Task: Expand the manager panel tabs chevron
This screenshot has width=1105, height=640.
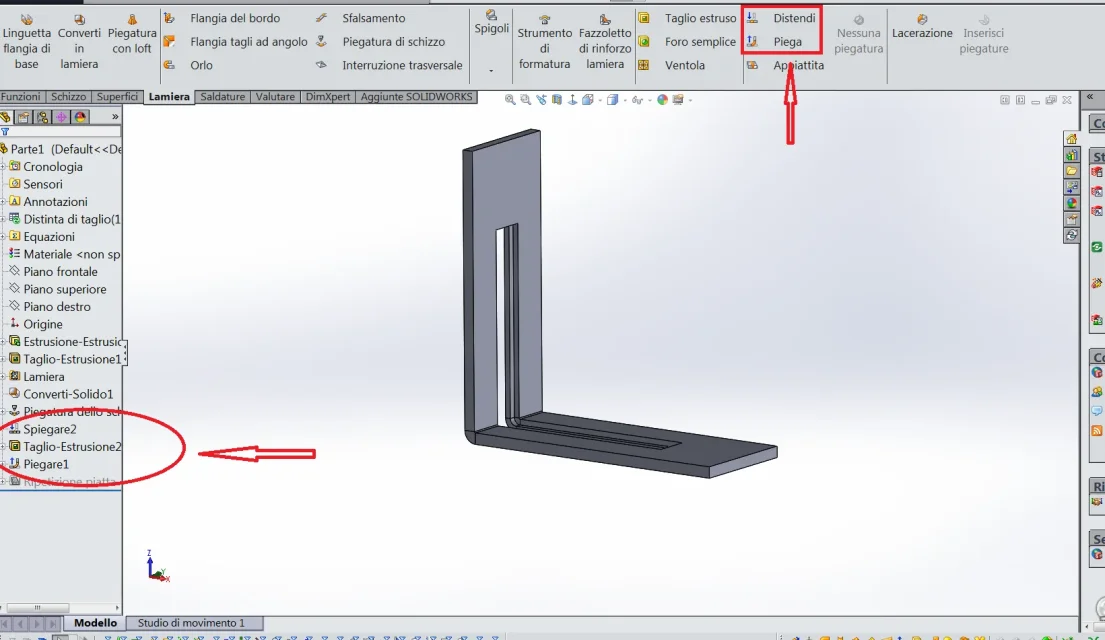Action: [115, 117]
